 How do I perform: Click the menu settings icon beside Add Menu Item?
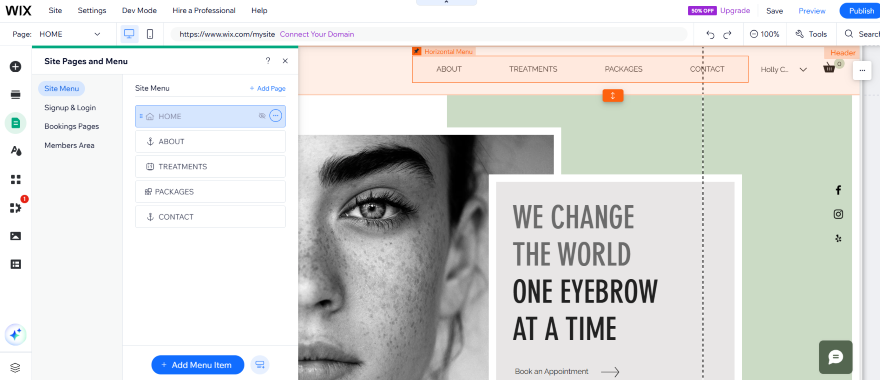click(x=260, y=365)
